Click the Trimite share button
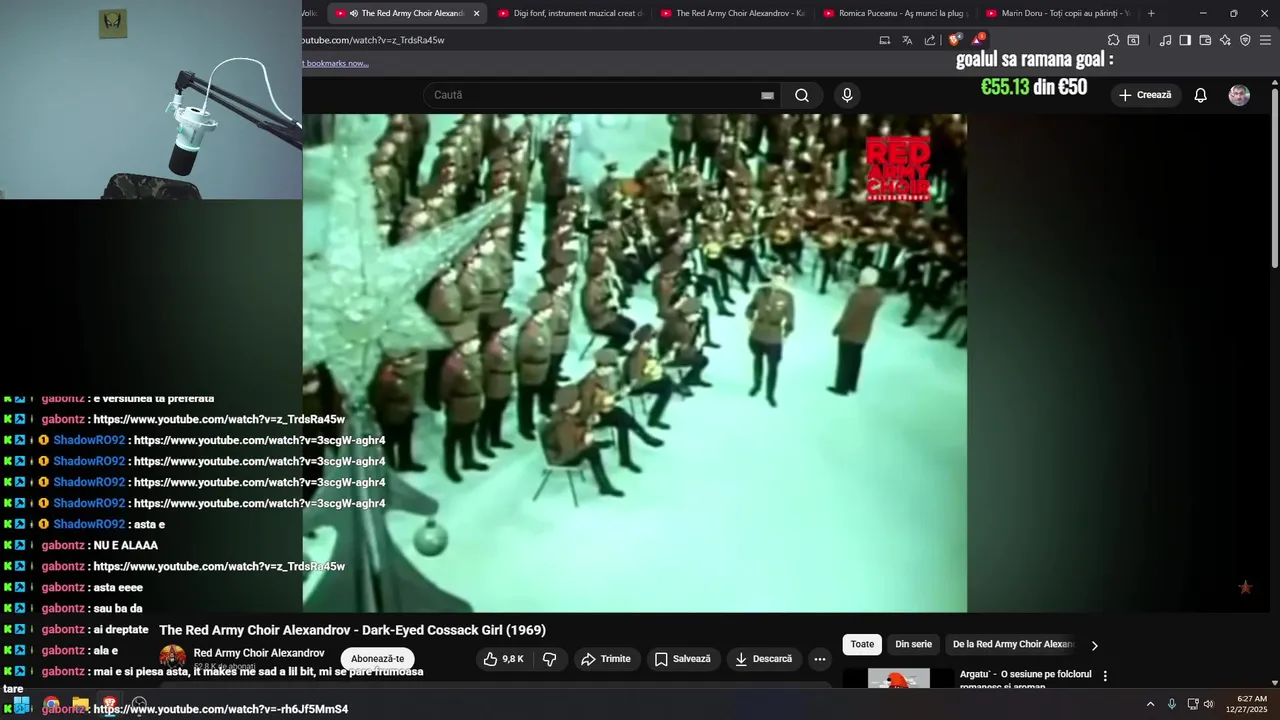 pos(606,659)
